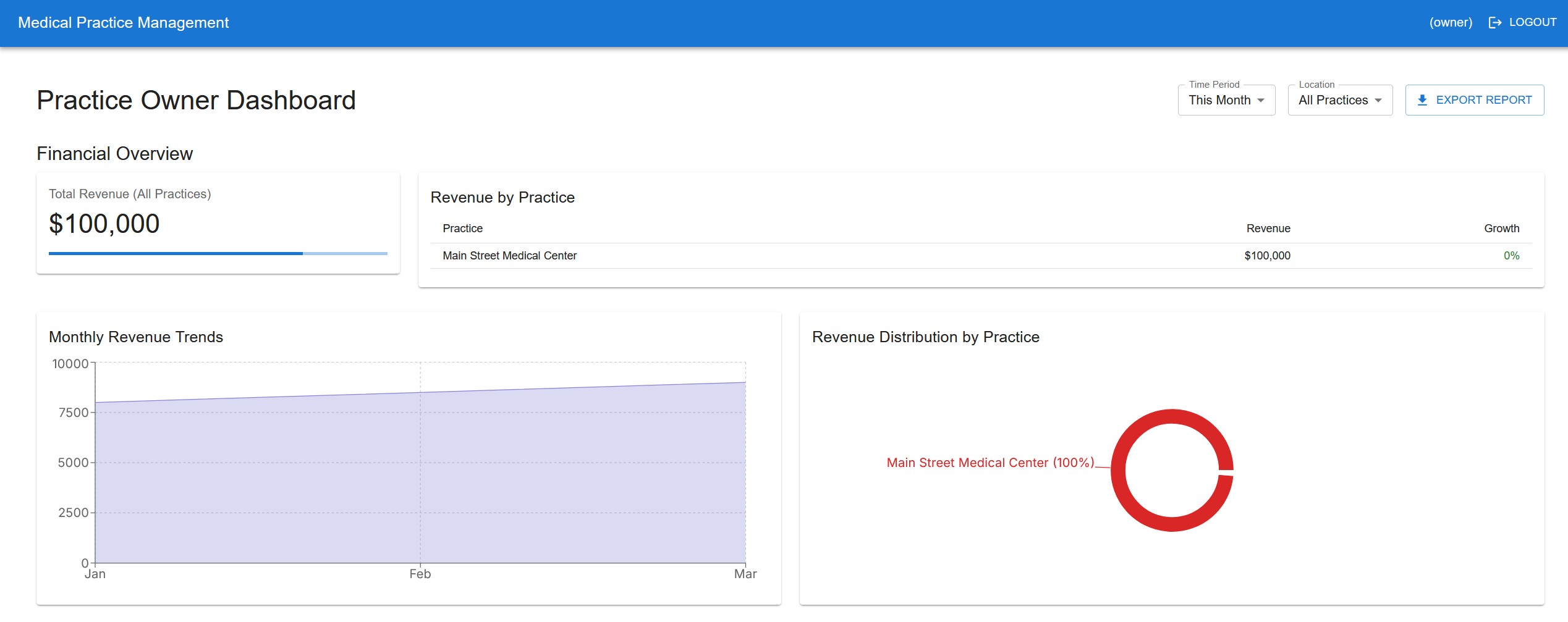Click the This Month dropdown arrow

click(1261, 101)
